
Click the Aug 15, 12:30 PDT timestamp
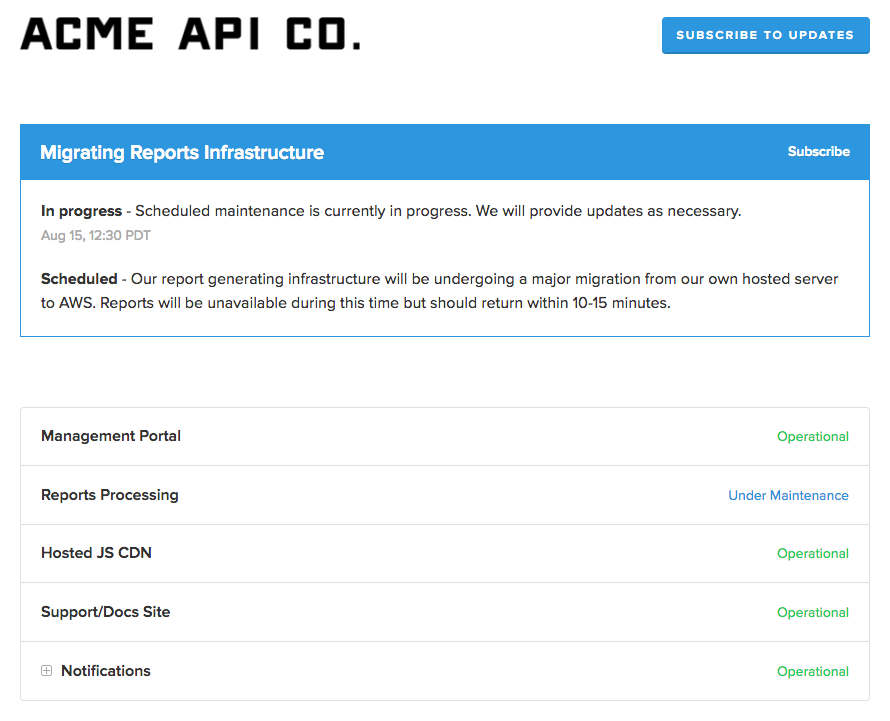(96, 236)
